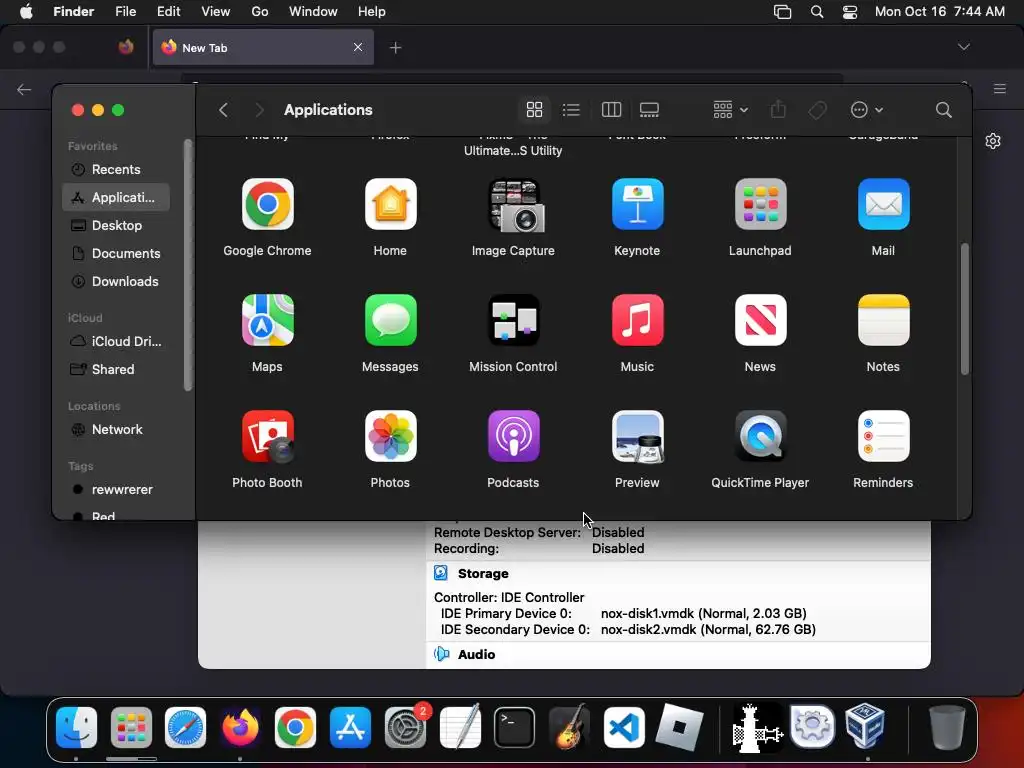This screenshot has width=1024, height=768.
Task: Open Control Center in menu bar
Action: coord(850,12)
